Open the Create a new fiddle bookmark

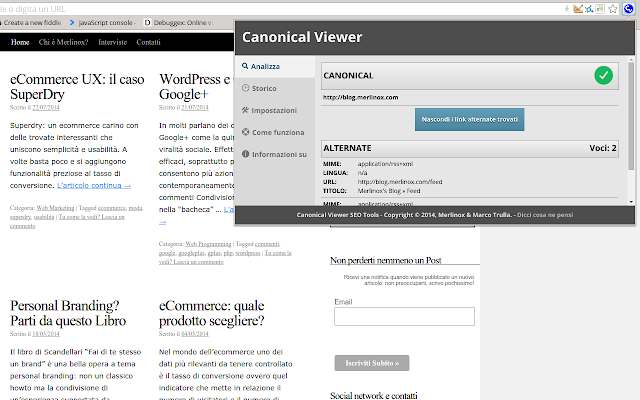pyautogui.click(x=32, y=22)
